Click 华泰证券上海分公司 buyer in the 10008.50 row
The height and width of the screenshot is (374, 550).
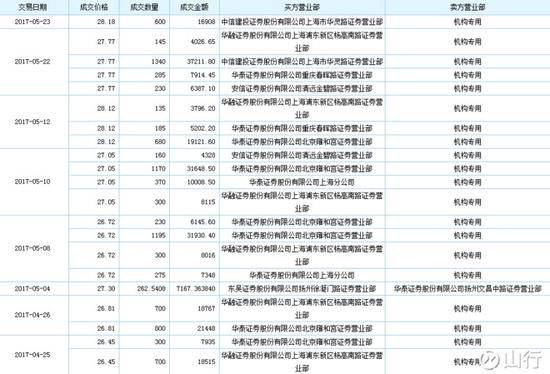tap(302, 182)
